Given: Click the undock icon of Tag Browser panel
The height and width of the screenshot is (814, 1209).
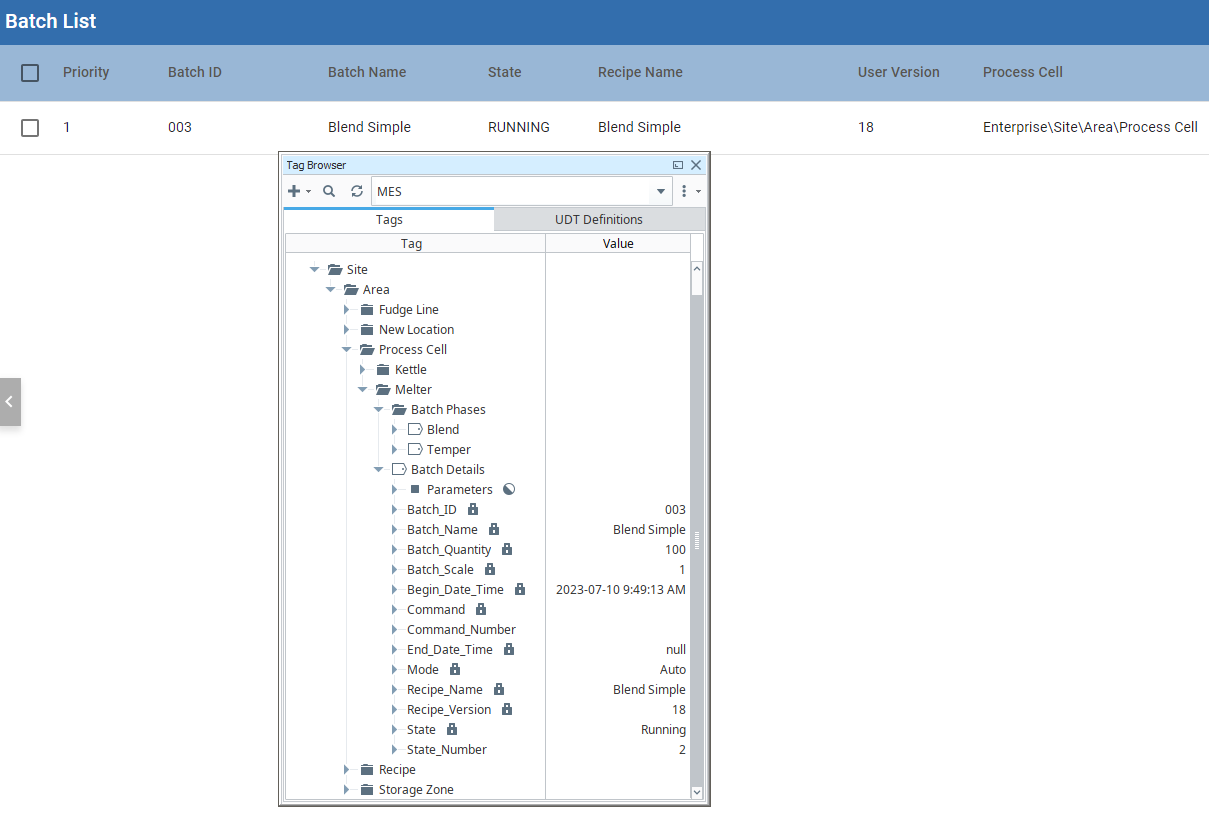Looking at the screenshot, I should 678,165.
